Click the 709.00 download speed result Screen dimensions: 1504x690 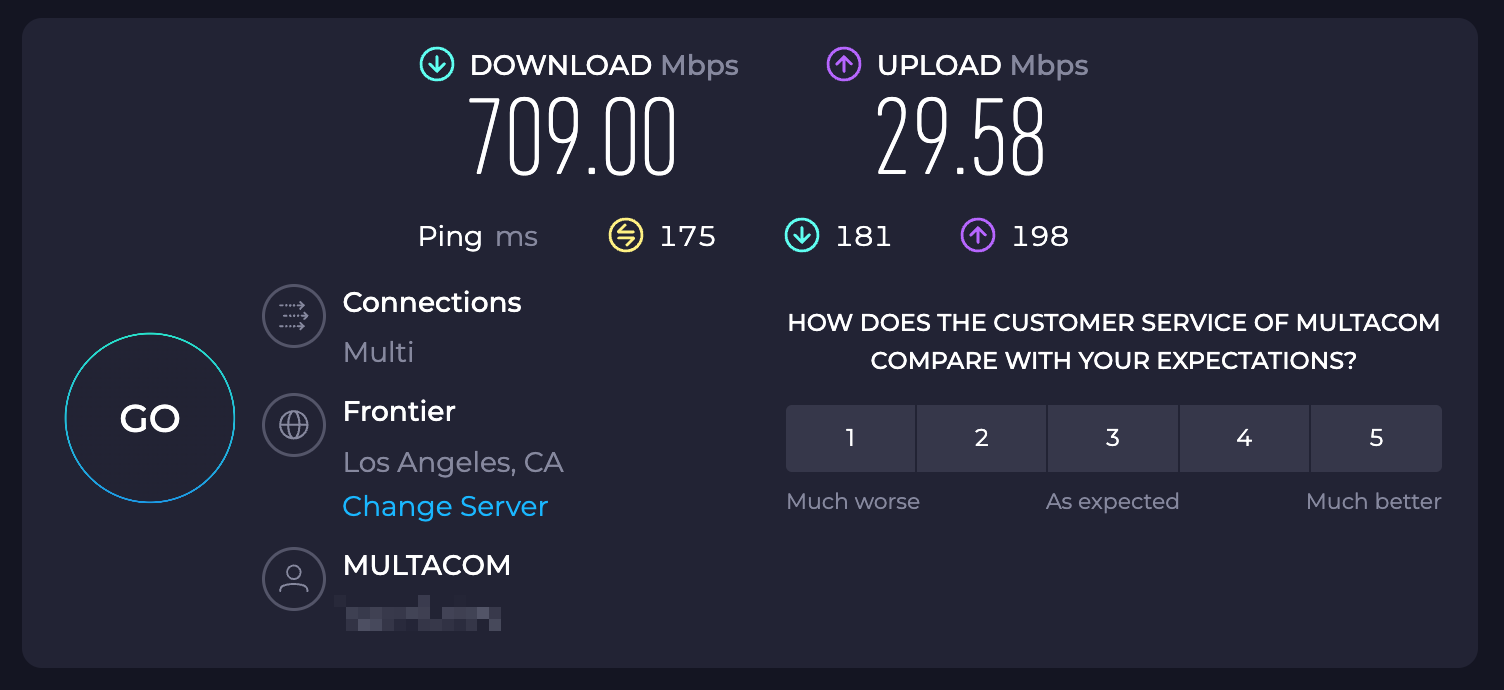click(573, 137)
